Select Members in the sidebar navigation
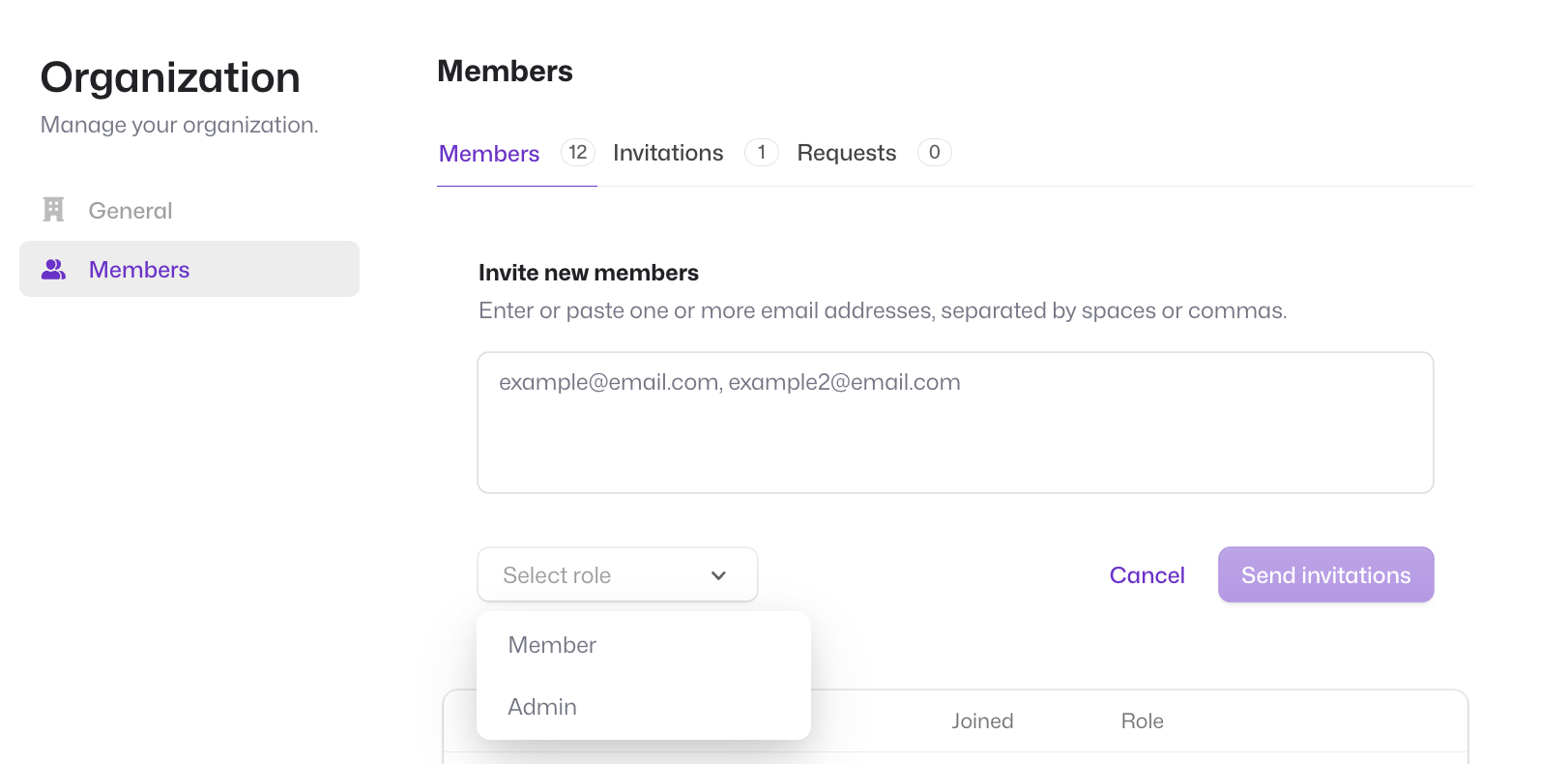This screenshot has width=1568, height=764. click(x=189, y=269)
